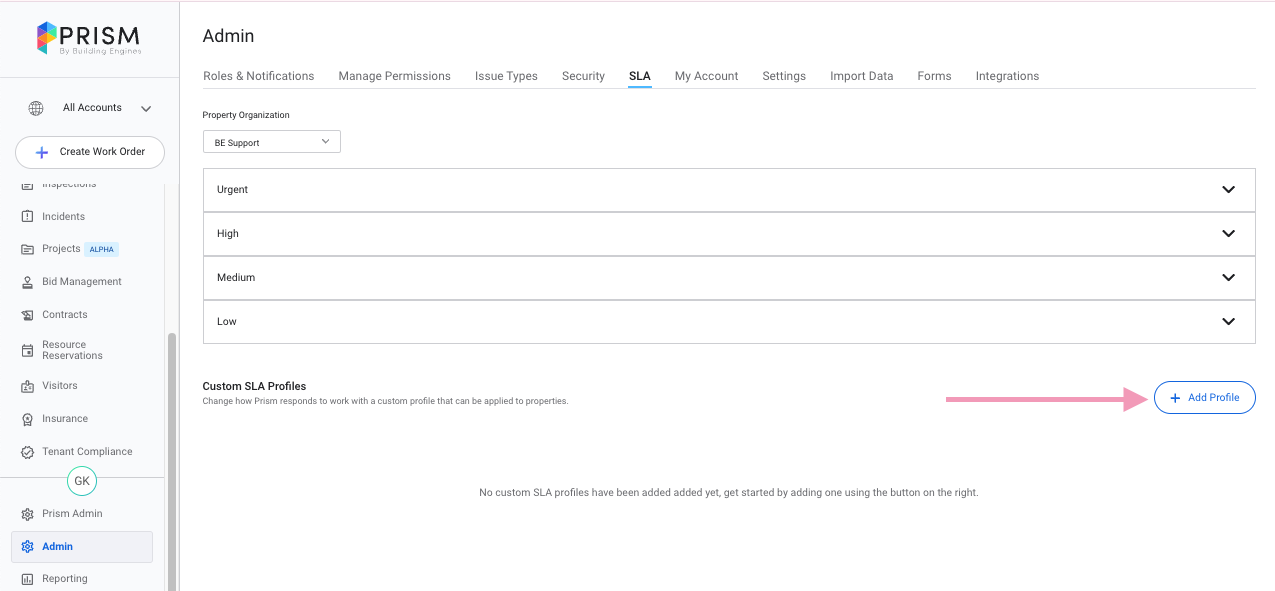The image size is (1275, 591).
Task: Click the Tenant Compliance icon
Action: [x=28, y=452]
